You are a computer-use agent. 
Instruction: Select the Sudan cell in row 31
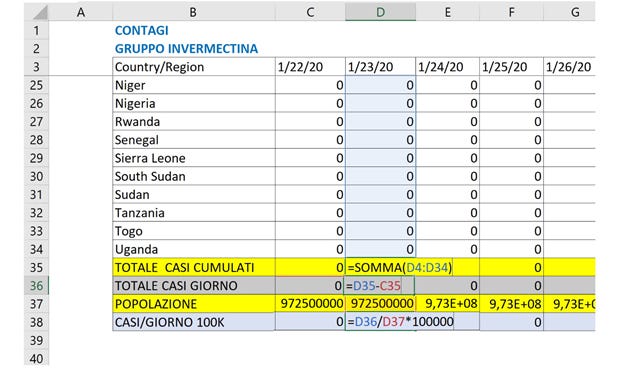tap(194, 194)
